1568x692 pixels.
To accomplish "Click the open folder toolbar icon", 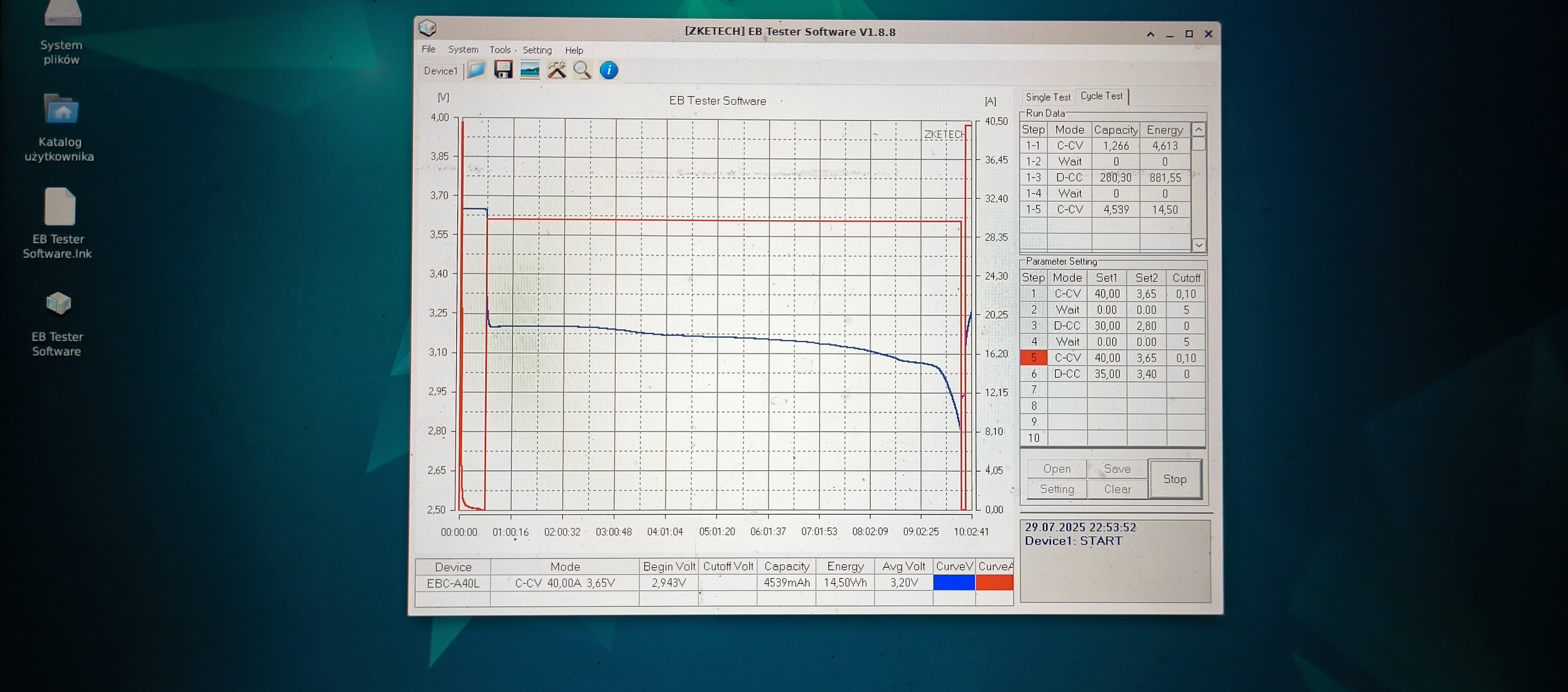I will click(x=476, y=70).
